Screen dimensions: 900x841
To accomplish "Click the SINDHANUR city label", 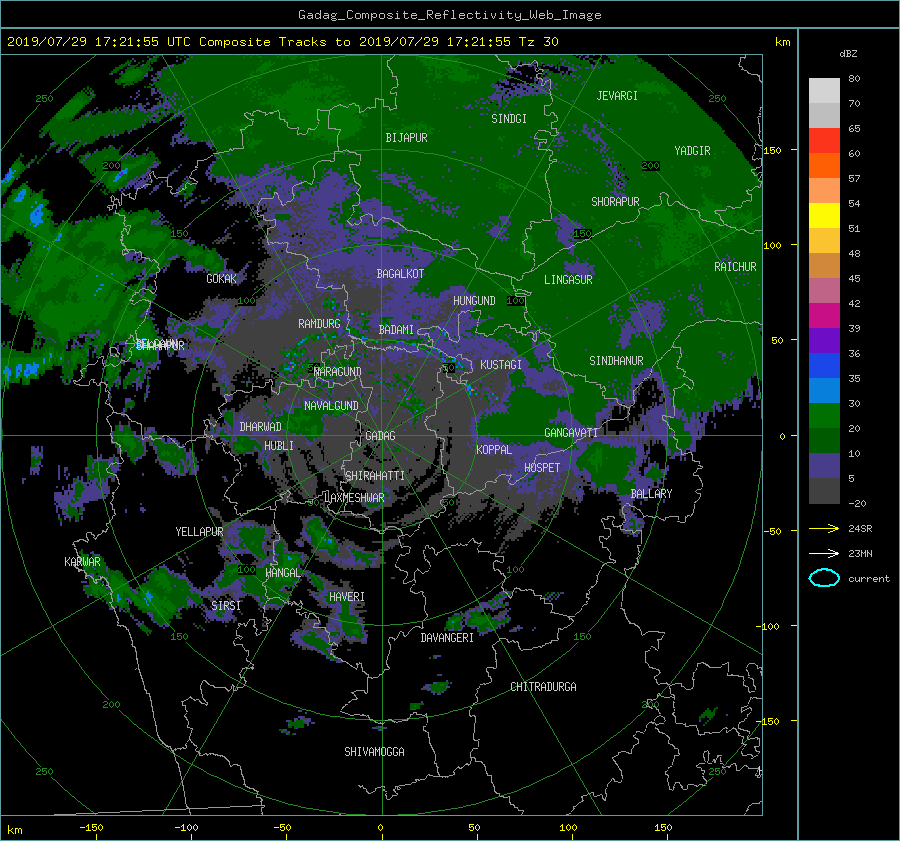I will click(616, 361).
